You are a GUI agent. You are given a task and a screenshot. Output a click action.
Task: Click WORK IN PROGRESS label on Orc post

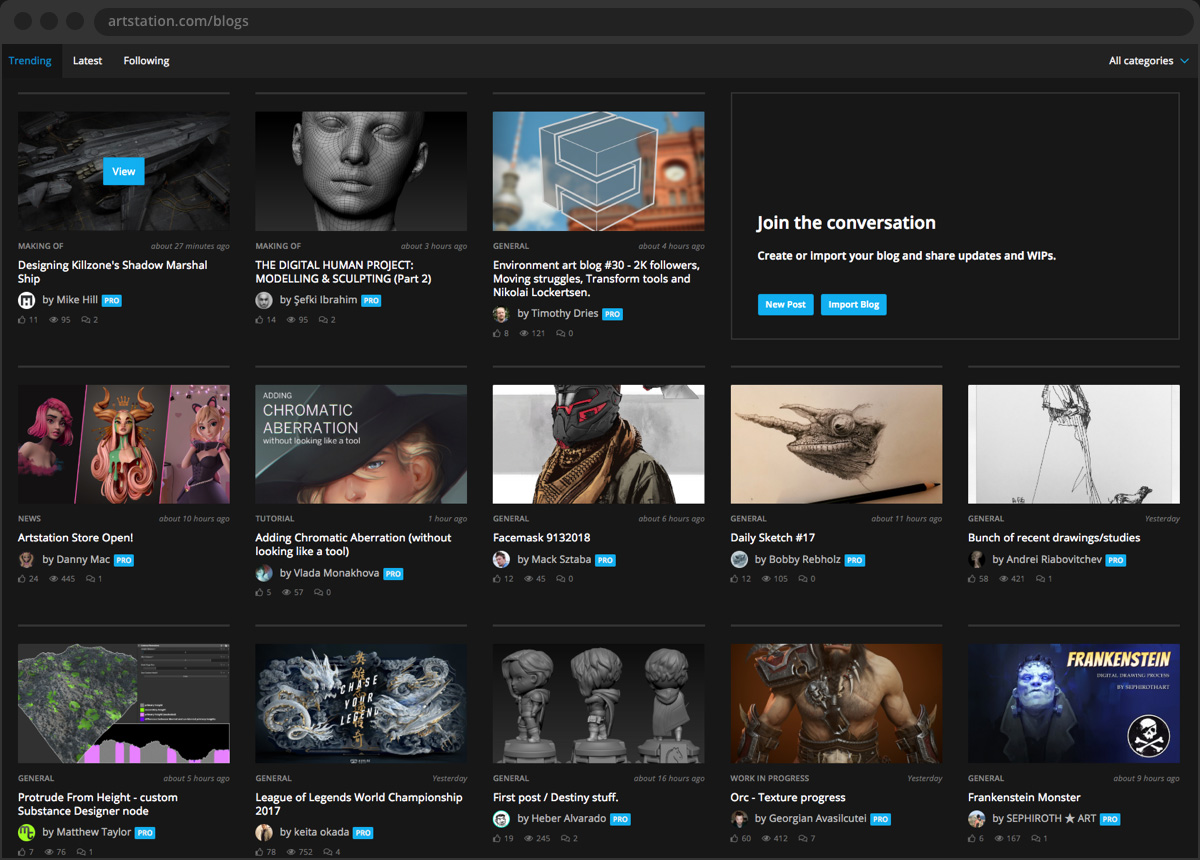pos(770,778)
